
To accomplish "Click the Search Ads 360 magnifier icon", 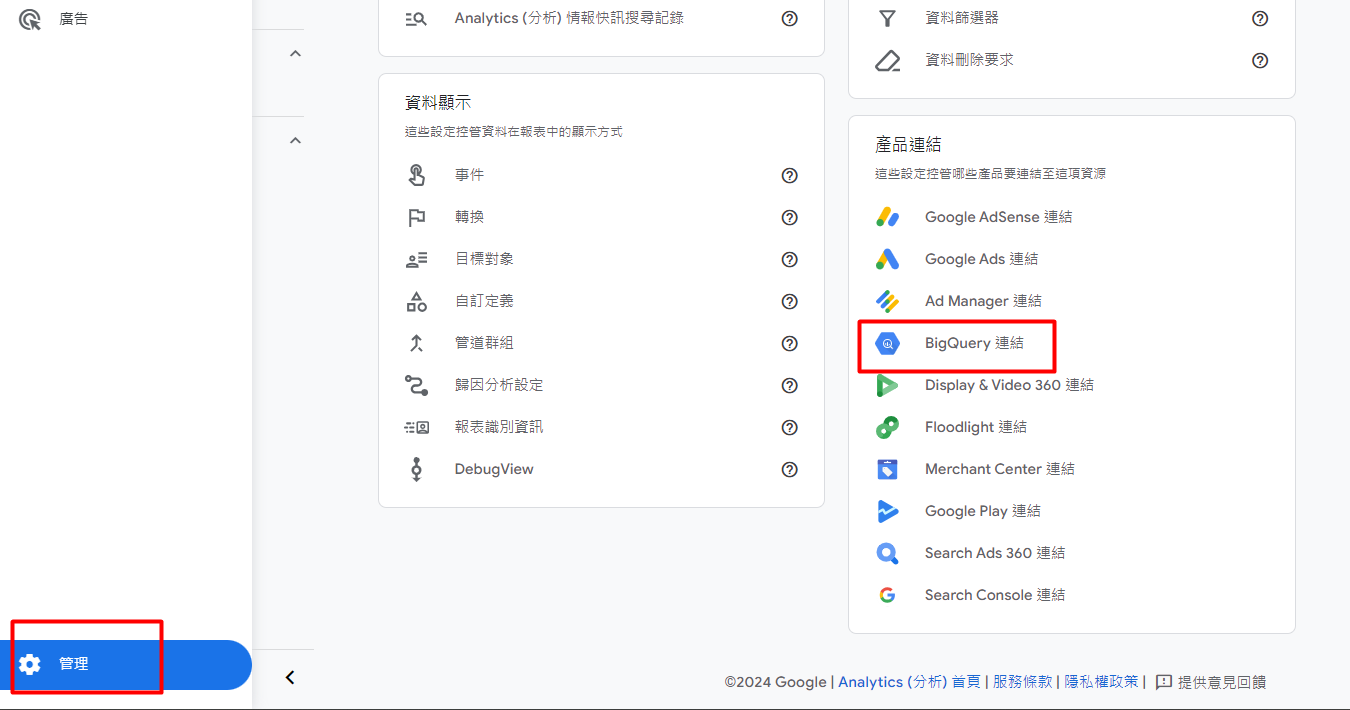I will pyautogui.click(x=887, y=553).
